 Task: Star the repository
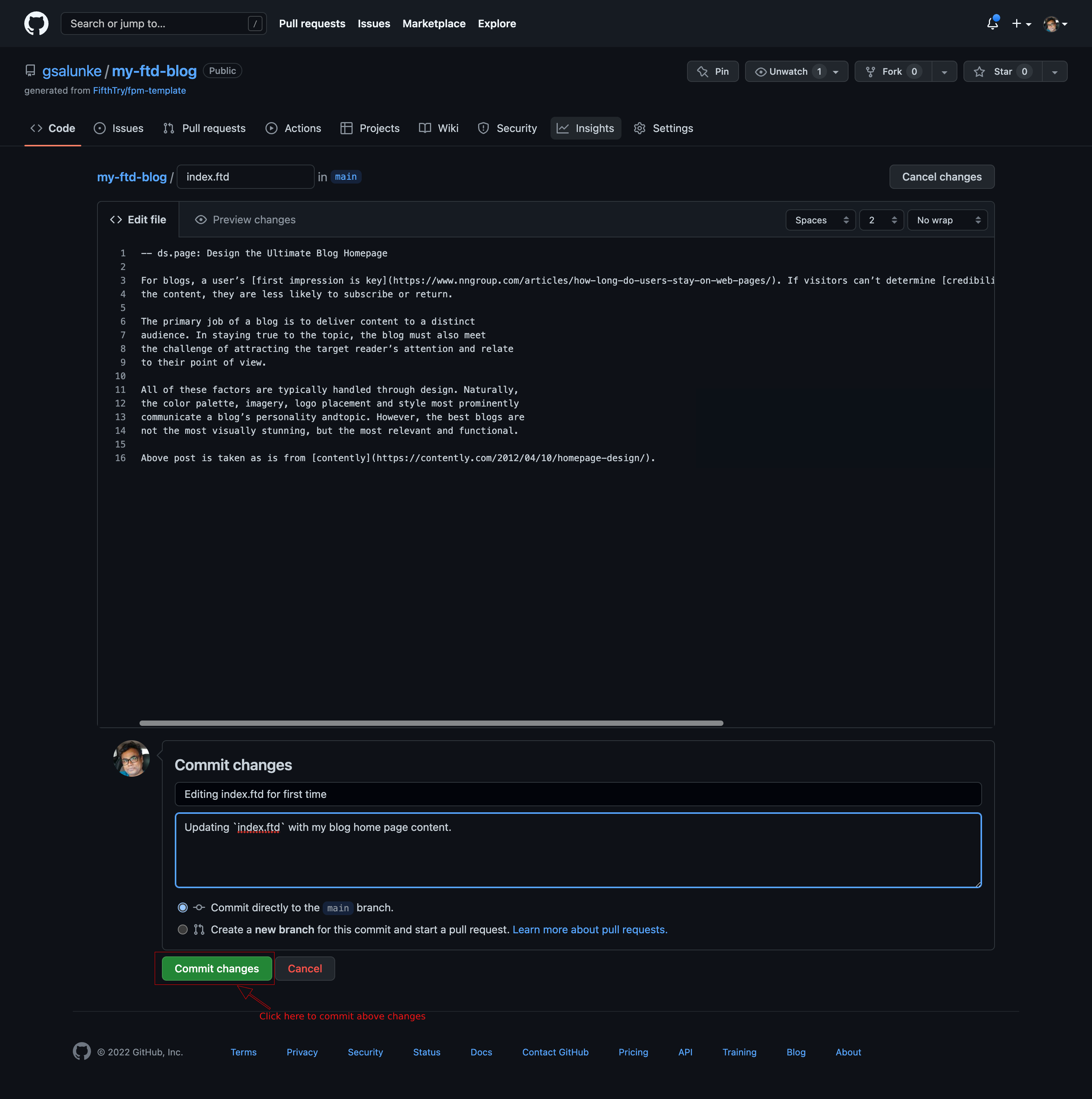point(1003,72)
